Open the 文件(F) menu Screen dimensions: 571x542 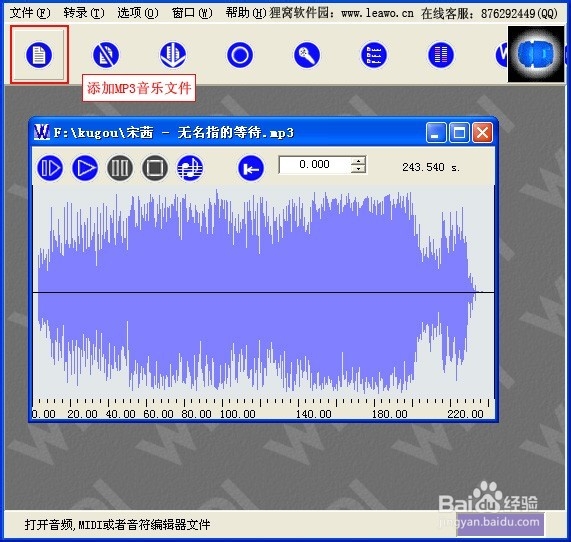[x=30, y=13]
